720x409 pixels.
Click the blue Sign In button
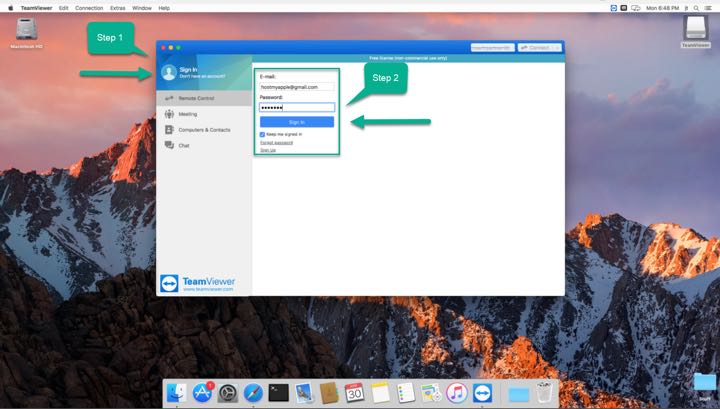pos(297,122)
